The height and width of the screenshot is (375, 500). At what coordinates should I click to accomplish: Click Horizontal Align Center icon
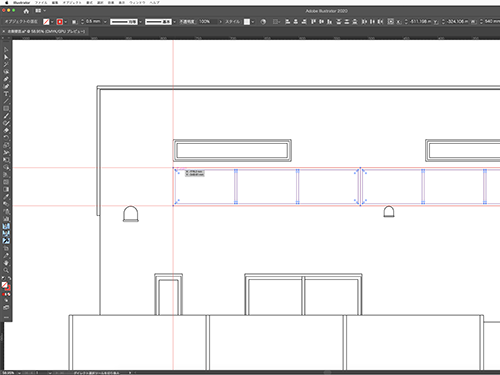pyautogui.click(x=296, y=22)
